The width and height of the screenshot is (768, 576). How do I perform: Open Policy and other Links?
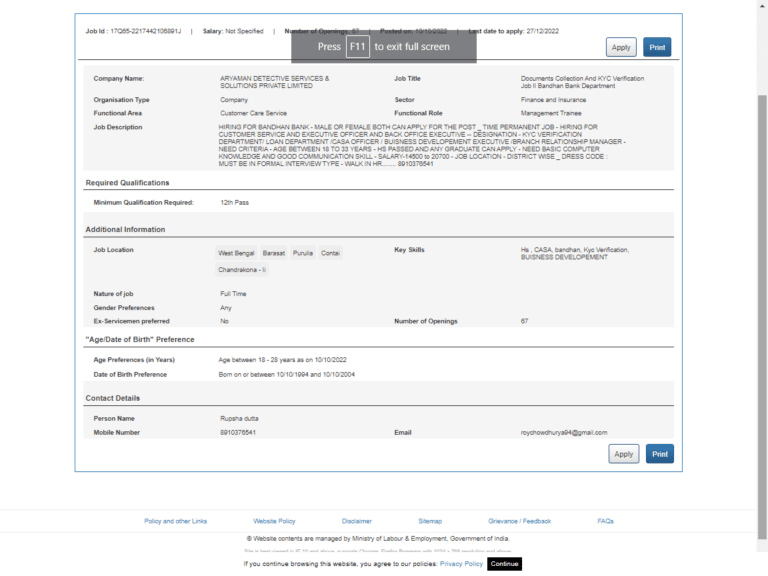coord(175,521)
